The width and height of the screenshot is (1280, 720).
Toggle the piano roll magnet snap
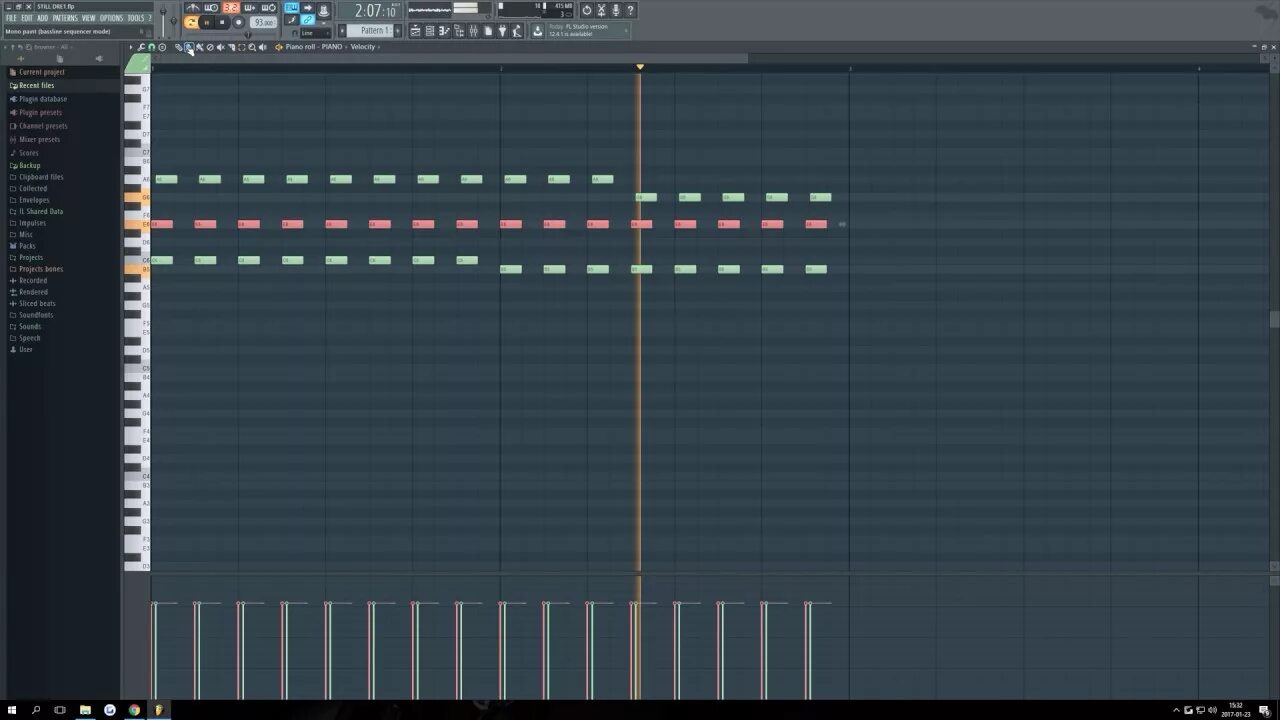tap(151, 47)
